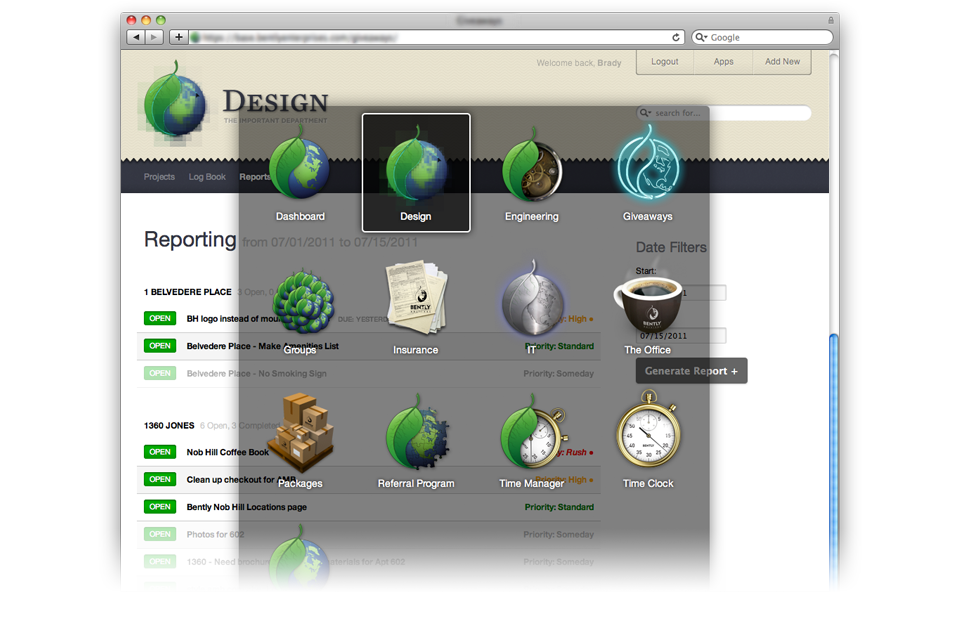Click OPEN badge for BH logo task
The image size is (960, 643).
pos(160,318)
